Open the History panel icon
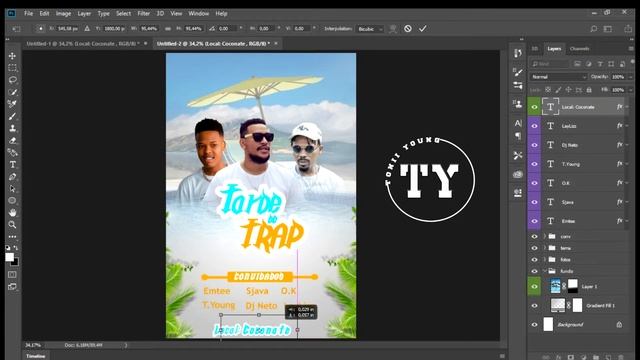Screen dimensions: 640x360 518,53
